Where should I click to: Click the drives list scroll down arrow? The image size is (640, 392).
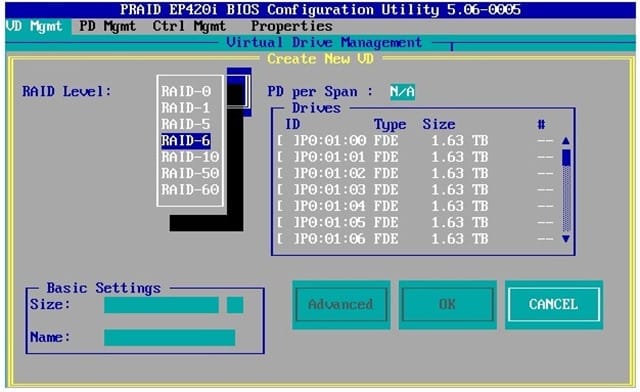[x=566, y=239]
